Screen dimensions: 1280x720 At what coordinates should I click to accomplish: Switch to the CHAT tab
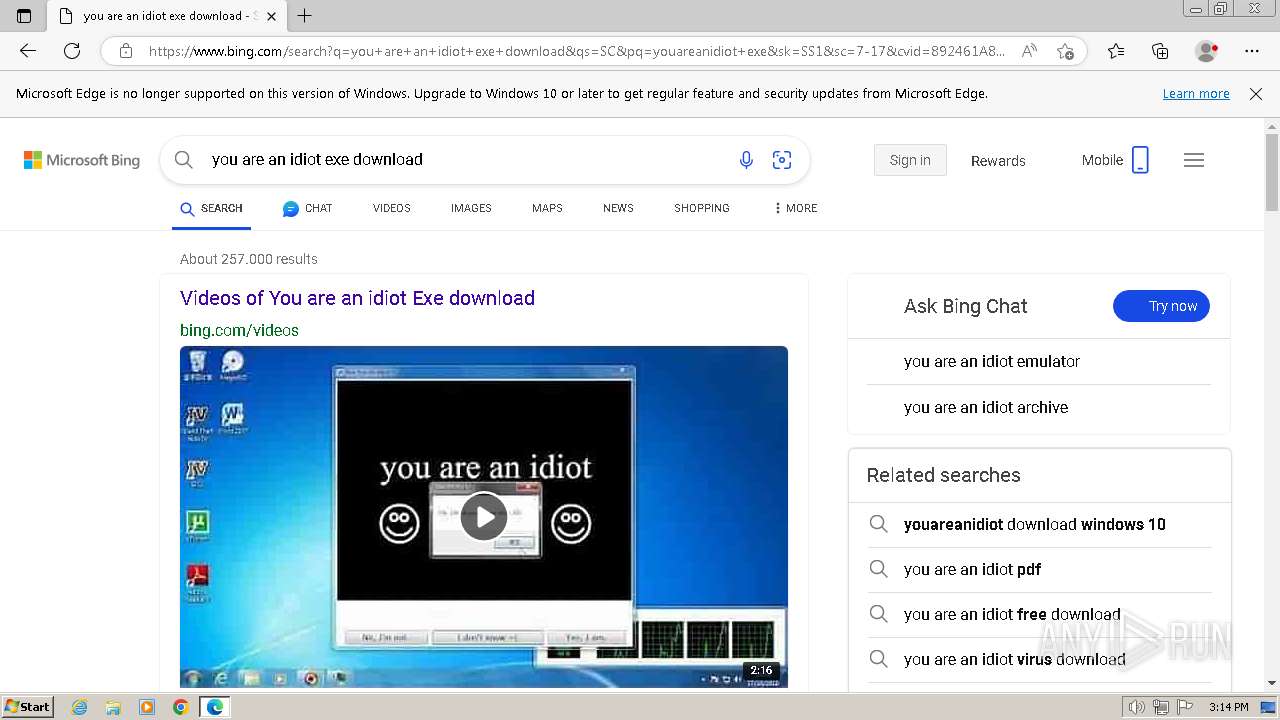pyautogui.click(x=307, y=208)
